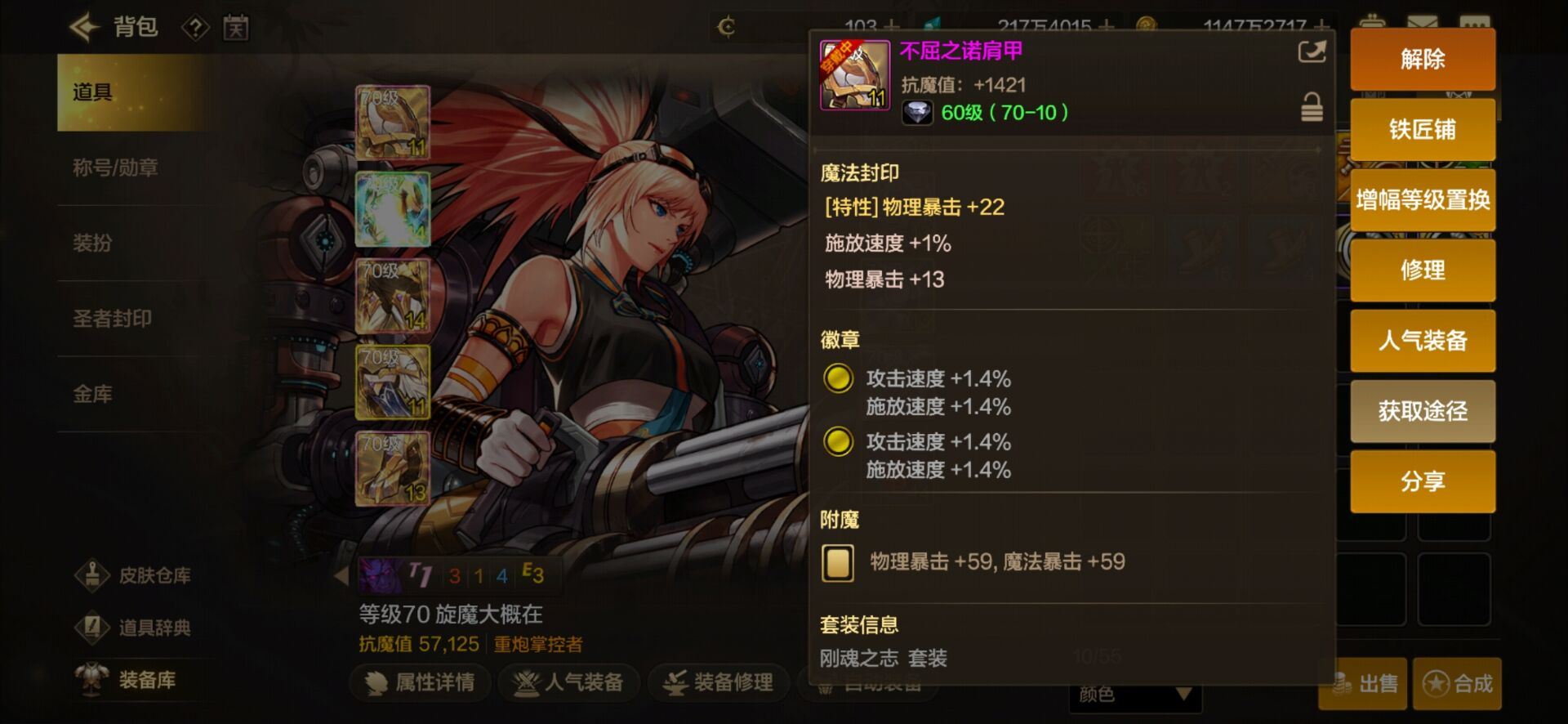The width and height of the screenshot is (1568, 724).
Task: Click the item rarity gem icon
Action: click(917, 113)
